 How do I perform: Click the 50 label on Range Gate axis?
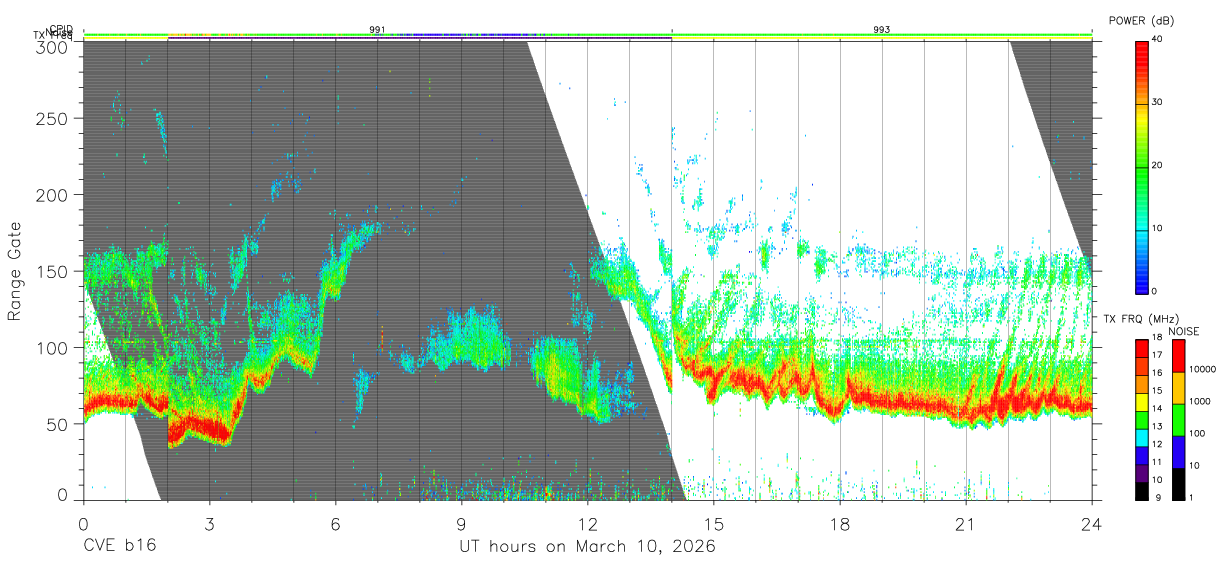(58, 424)
